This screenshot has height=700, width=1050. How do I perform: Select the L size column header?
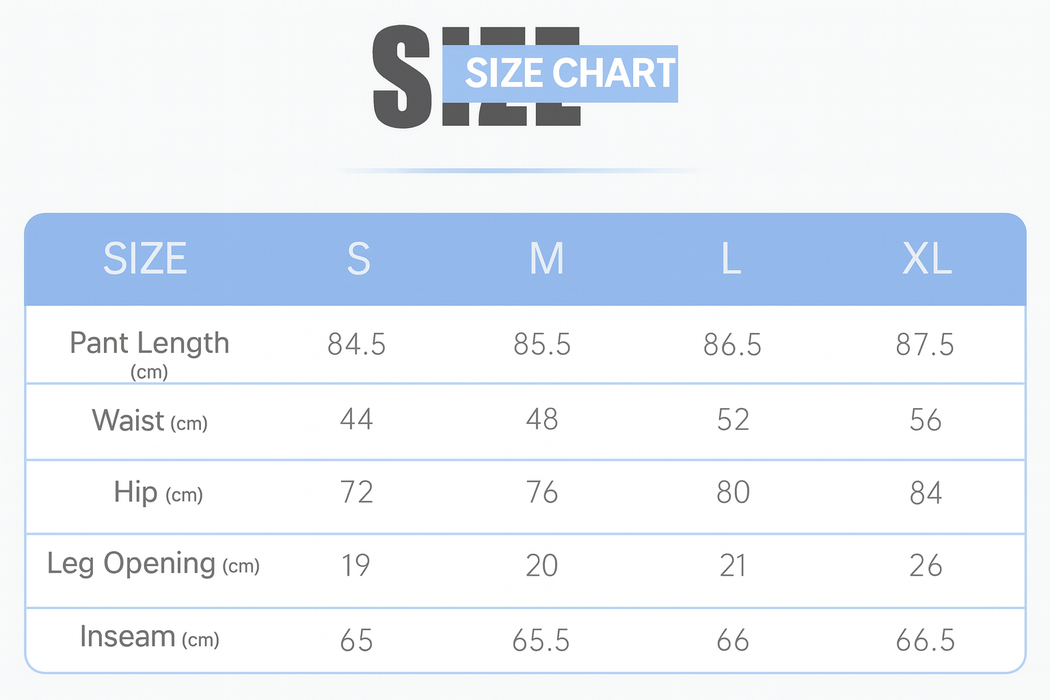click(731, 259)
